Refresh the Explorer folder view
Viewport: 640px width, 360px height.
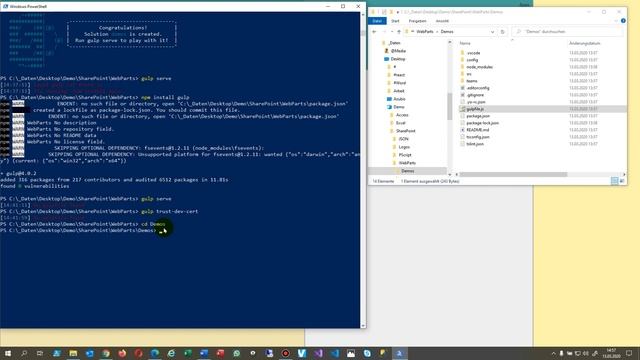pos(502,31)
